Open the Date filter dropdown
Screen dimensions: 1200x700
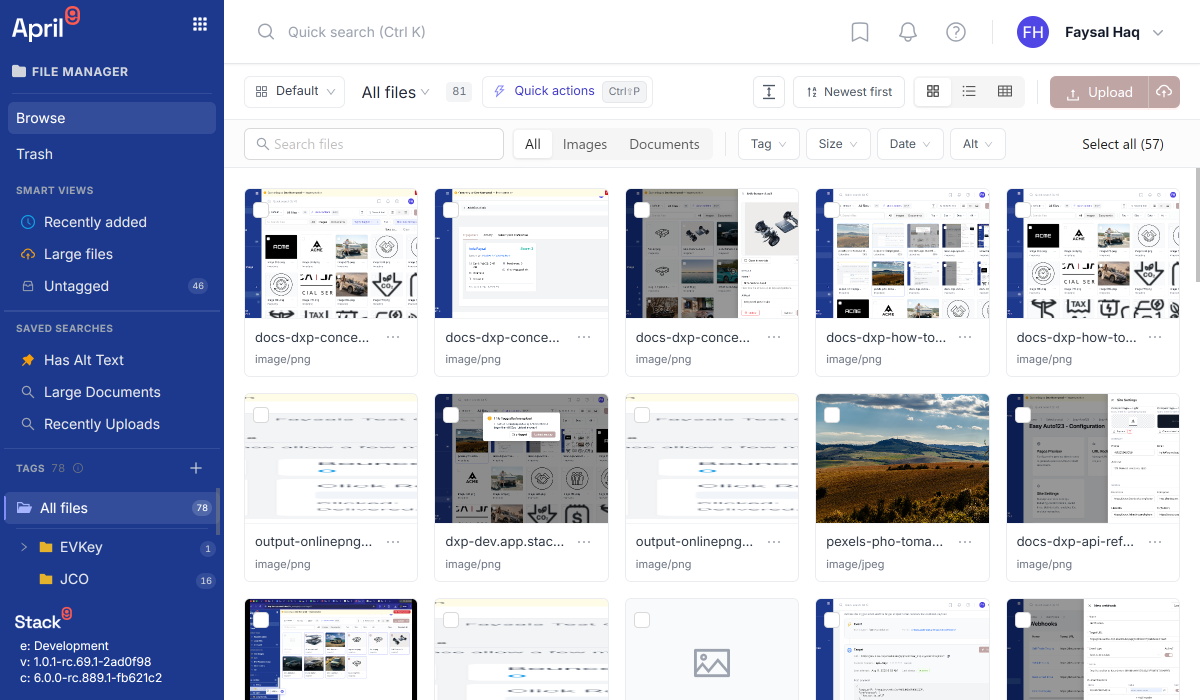coord(910,144)
